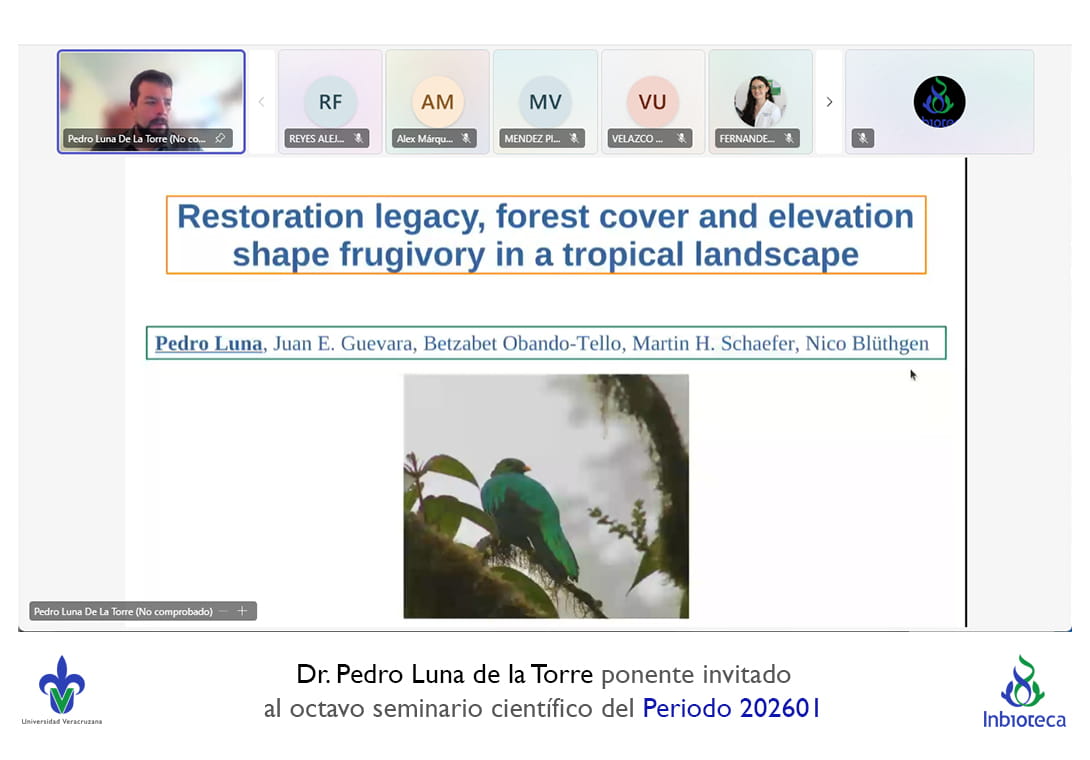Select the VU participant avatar
This screenshot has width=1090, height=760.
tap(652, 101)
